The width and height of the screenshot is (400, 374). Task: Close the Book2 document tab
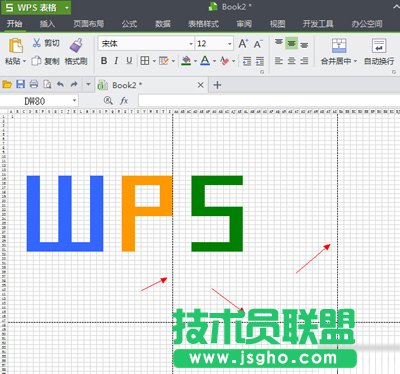pyautogui.click(x=201, y=85)
